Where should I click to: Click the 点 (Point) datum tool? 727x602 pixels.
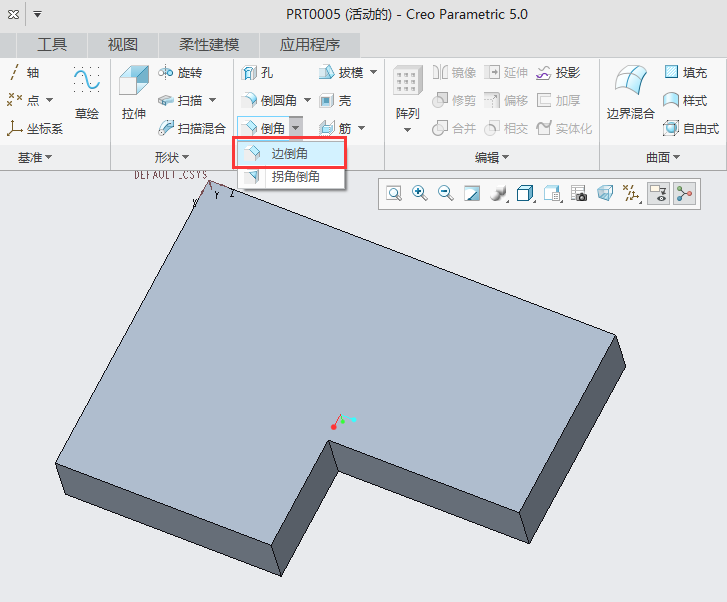(x=24, y=100)
